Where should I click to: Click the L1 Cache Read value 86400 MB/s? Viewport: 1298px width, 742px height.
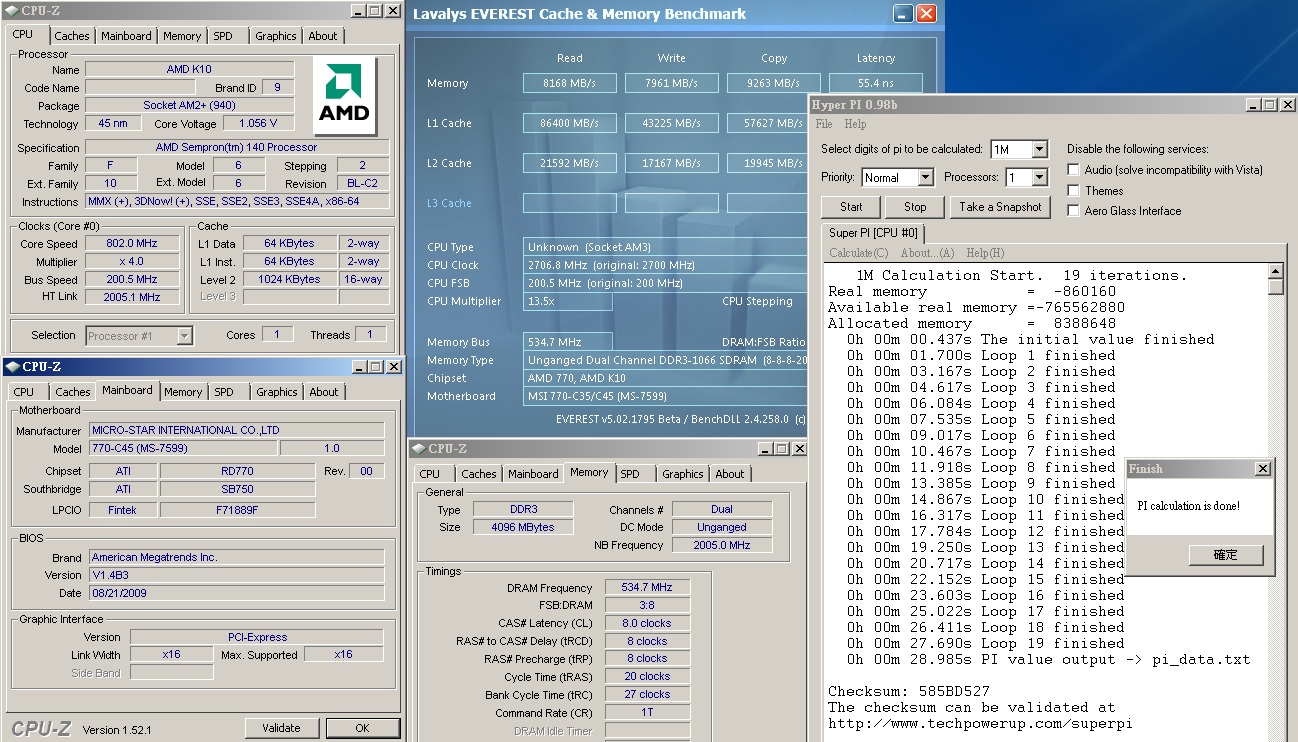pyautogui.click(x=569, y=123)
